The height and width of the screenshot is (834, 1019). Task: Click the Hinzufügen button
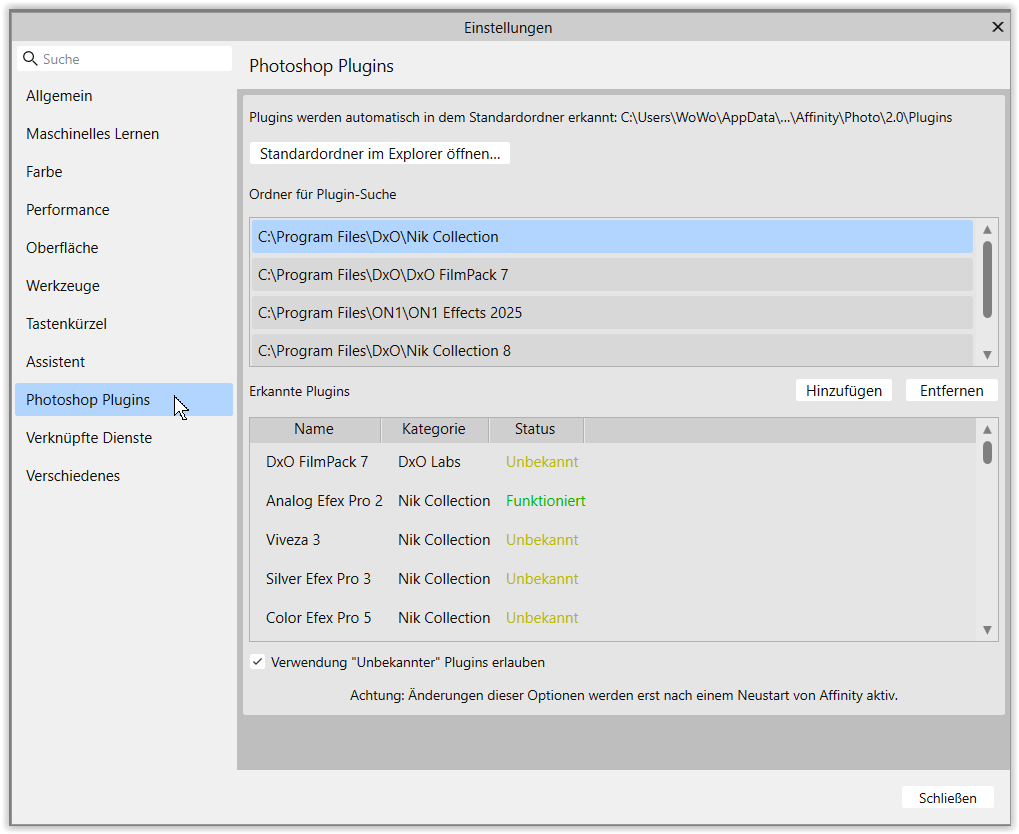click(844, 391)
